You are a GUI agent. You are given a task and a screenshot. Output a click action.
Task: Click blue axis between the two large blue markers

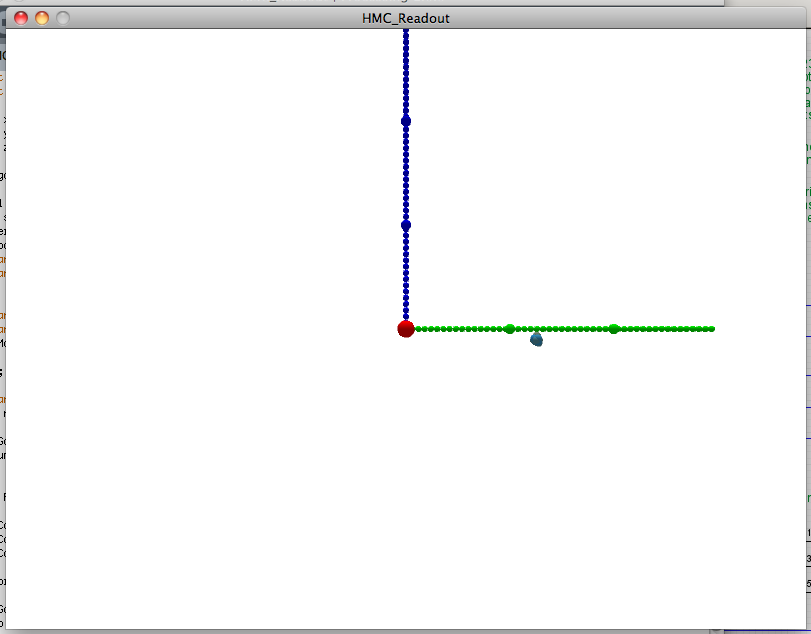coord(406,172)
